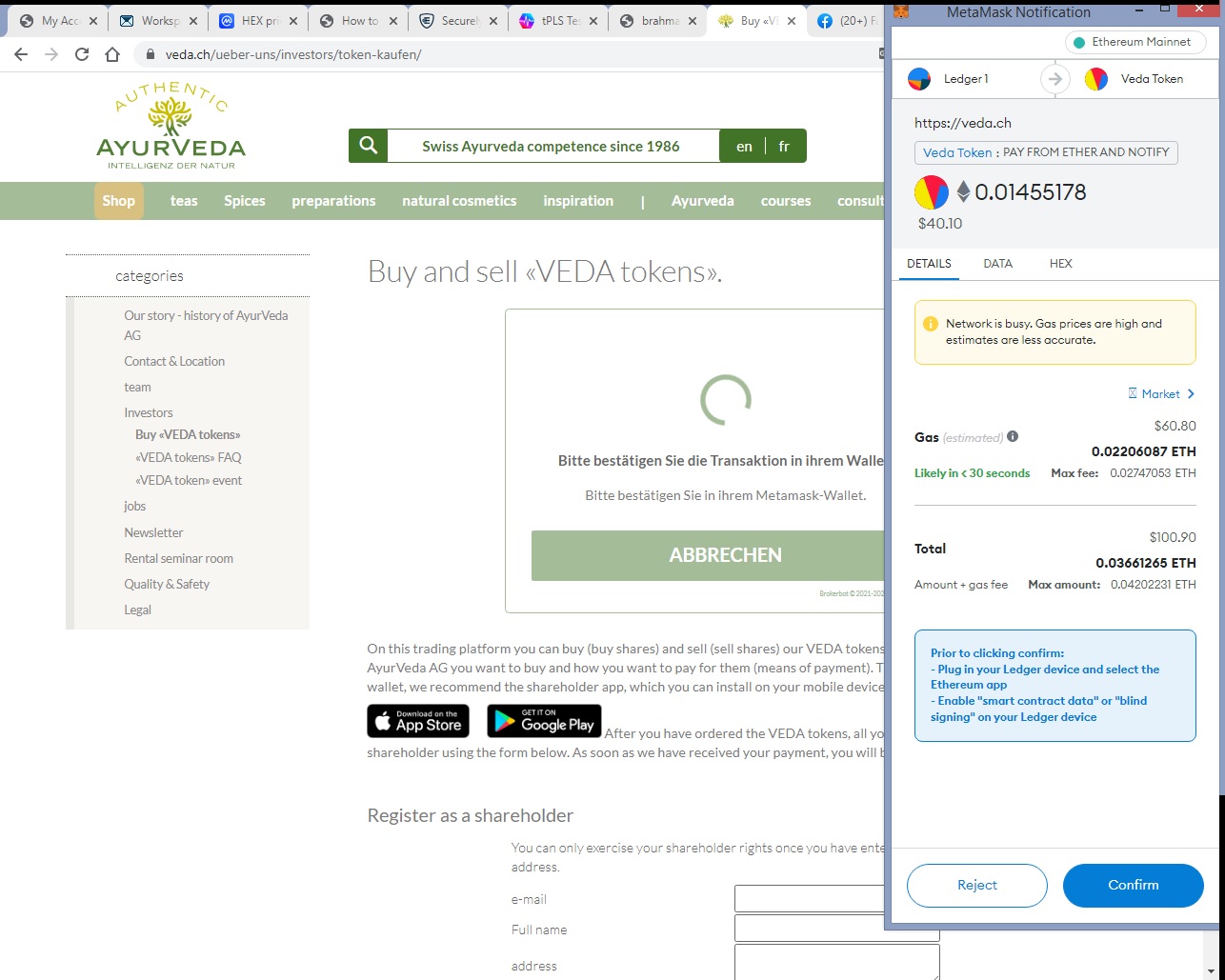Click the browser Forward arrow
This screenshot has width=1225, height=980.
[x=51, y=54]
